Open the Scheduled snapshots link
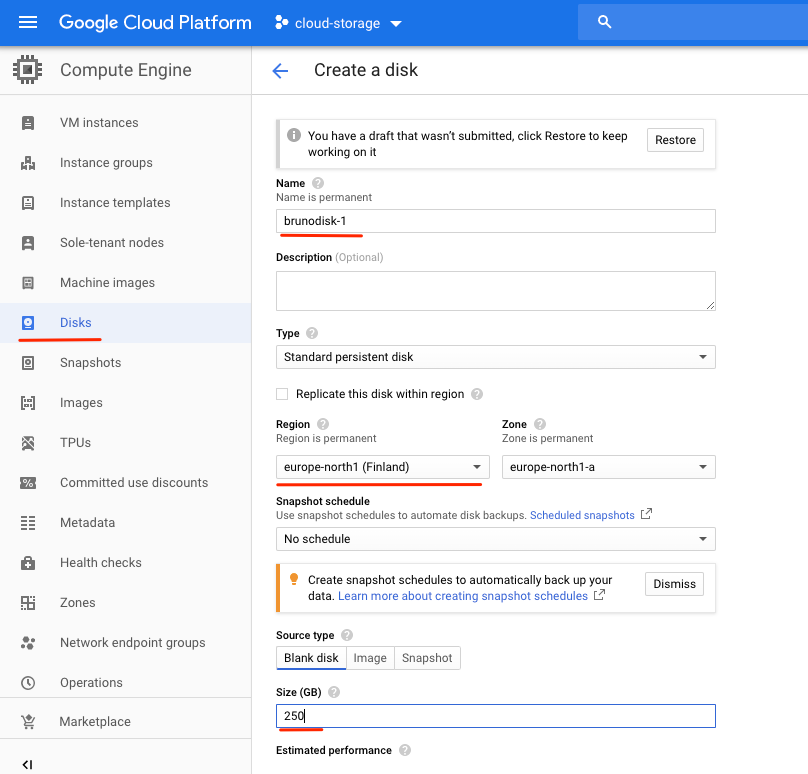The height and width of the screenshot is (774, 808). (x=582, y=515)
